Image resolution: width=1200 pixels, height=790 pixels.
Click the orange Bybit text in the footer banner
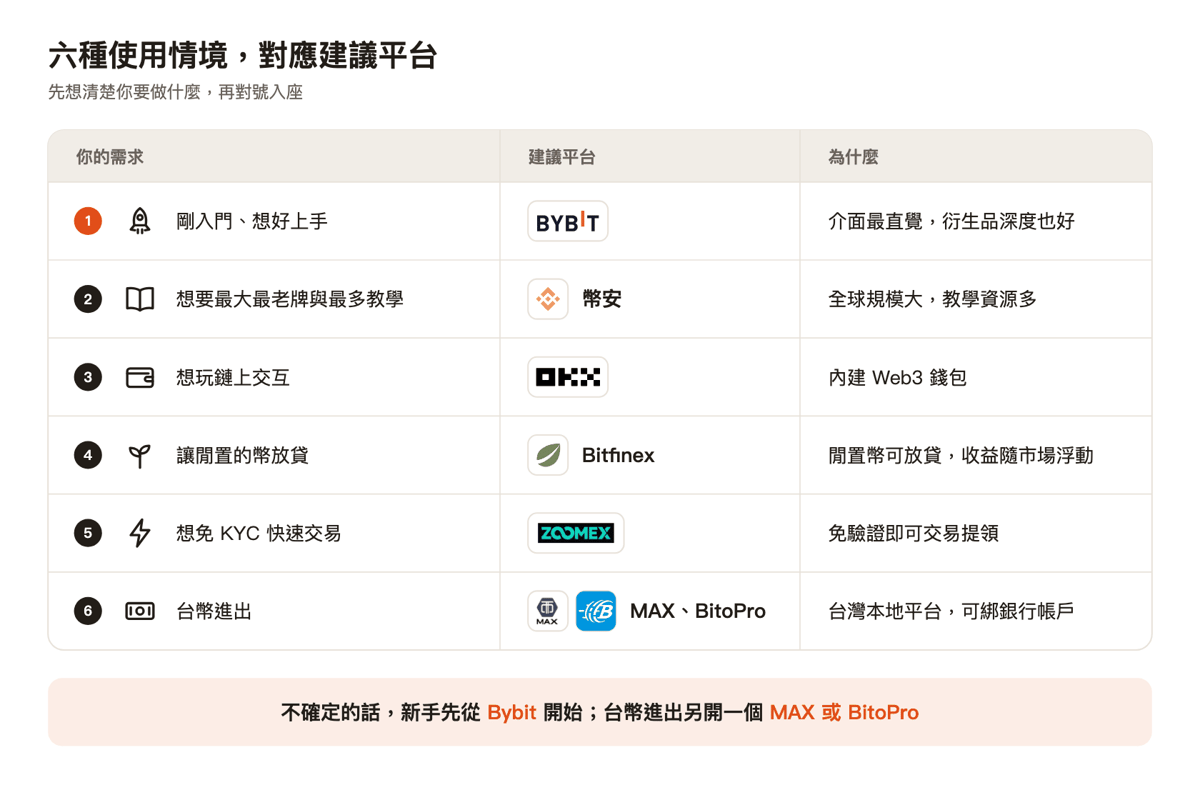512,713
